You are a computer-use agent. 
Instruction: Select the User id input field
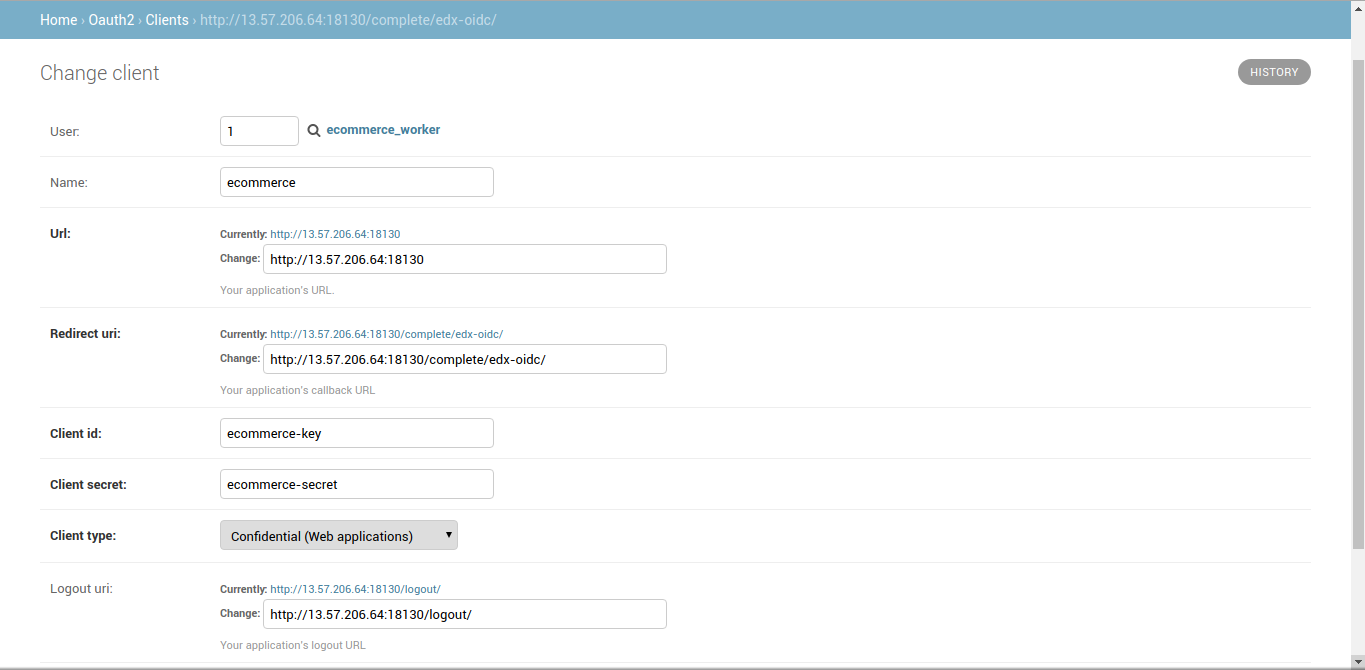[259, 130]
